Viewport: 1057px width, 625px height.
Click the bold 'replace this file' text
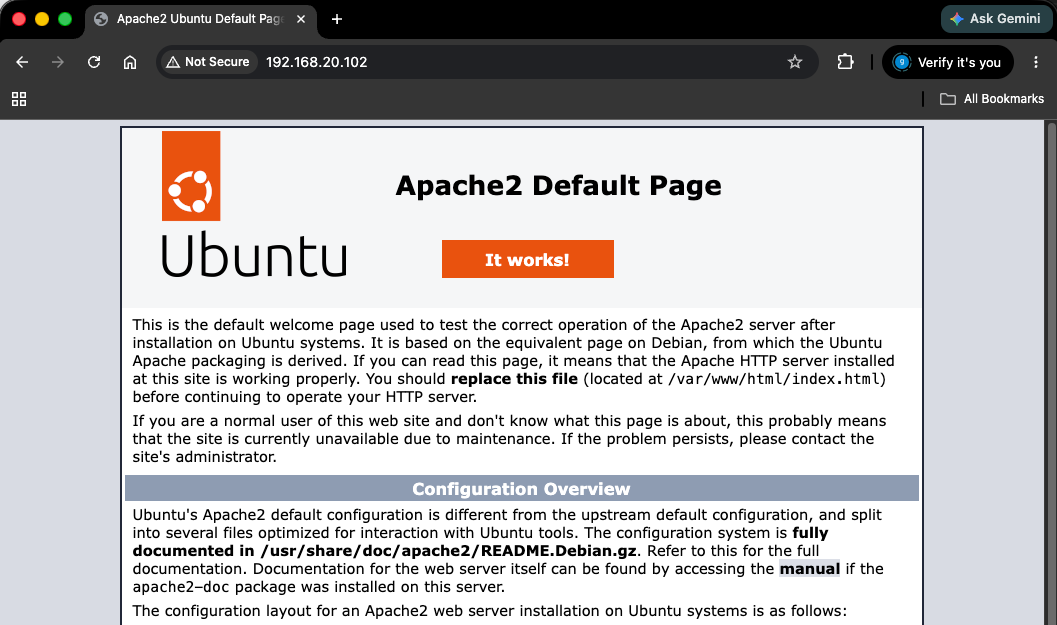pyautogui.click(x=514, y=379)
